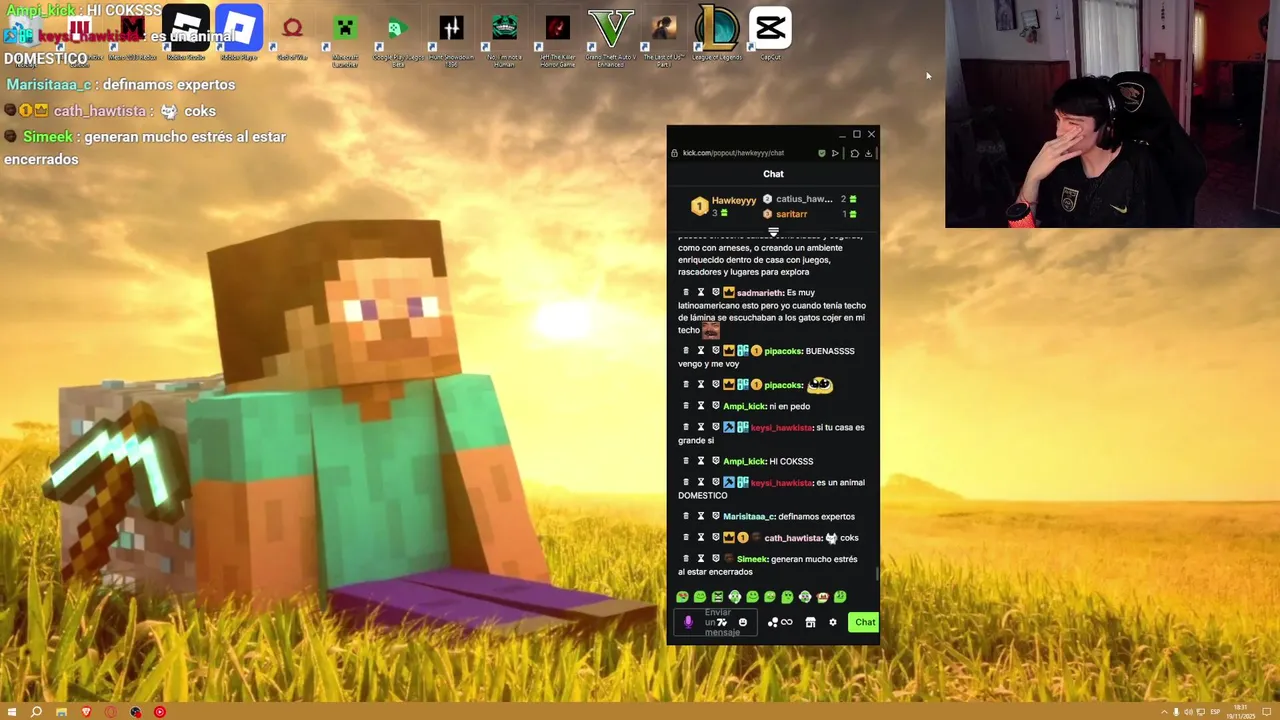Open The Last of Us Part I shortcut
Image resolution: width=1280 pixels, height=720 pixels.
[x=664, y=35]
